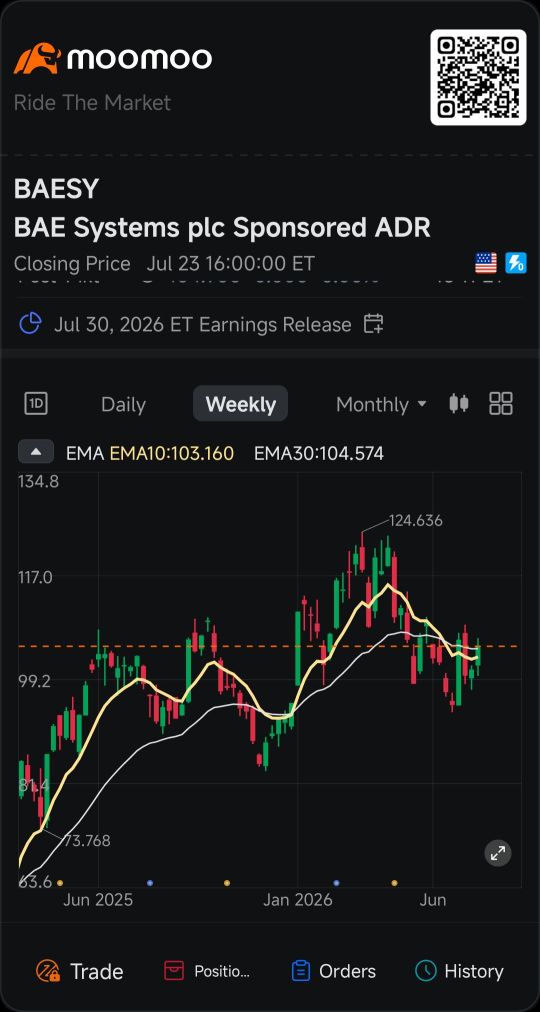Open candlestick chart style icon
The height and width of the screenshot is (1012, 540).
[459, 404]
